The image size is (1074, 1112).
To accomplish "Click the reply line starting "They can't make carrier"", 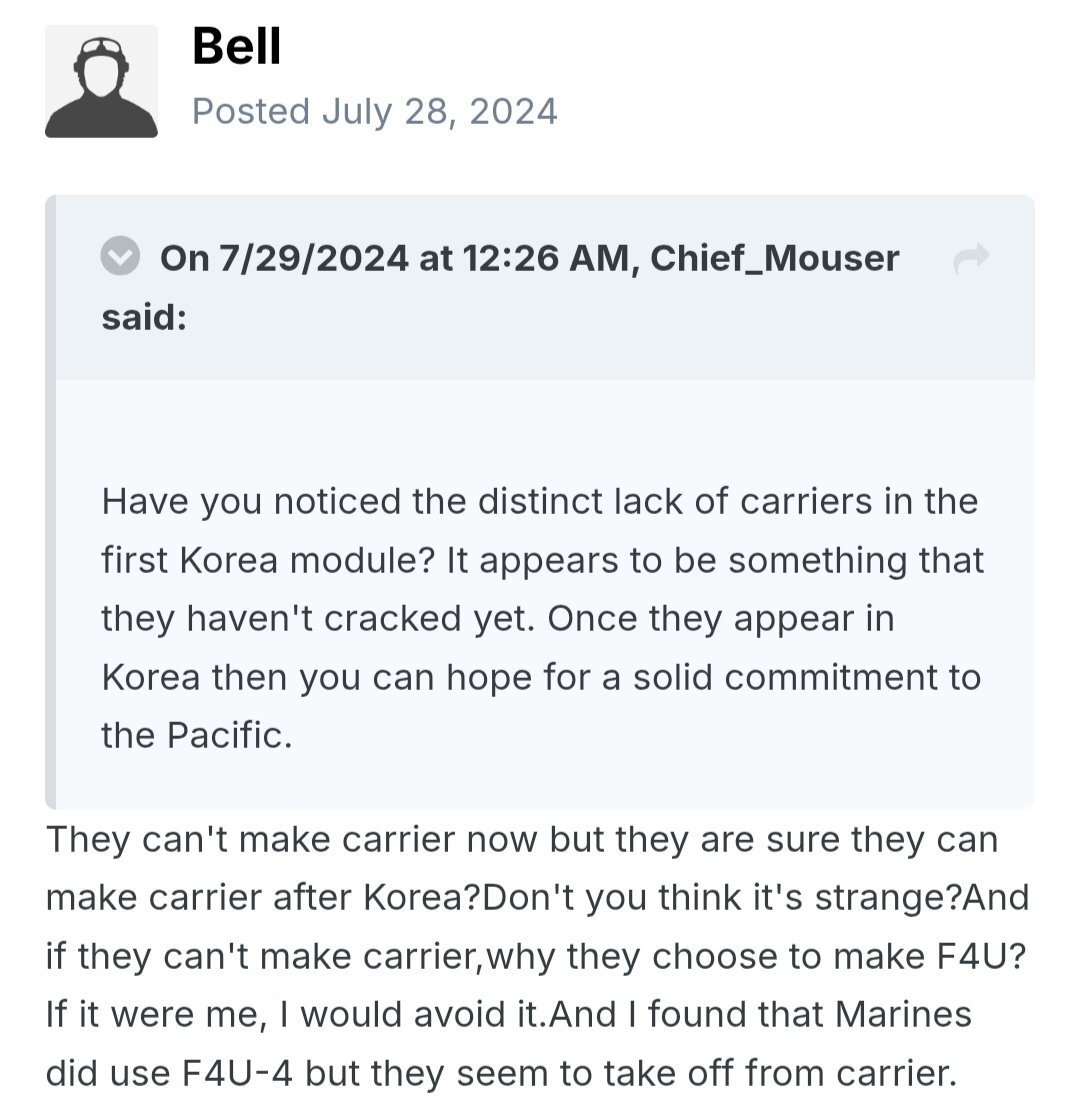I will click(x=521, y=839).
